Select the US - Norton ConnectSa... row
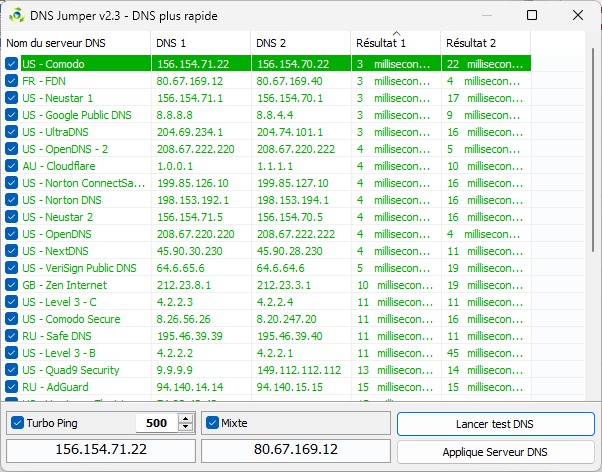 pos(83,183)
